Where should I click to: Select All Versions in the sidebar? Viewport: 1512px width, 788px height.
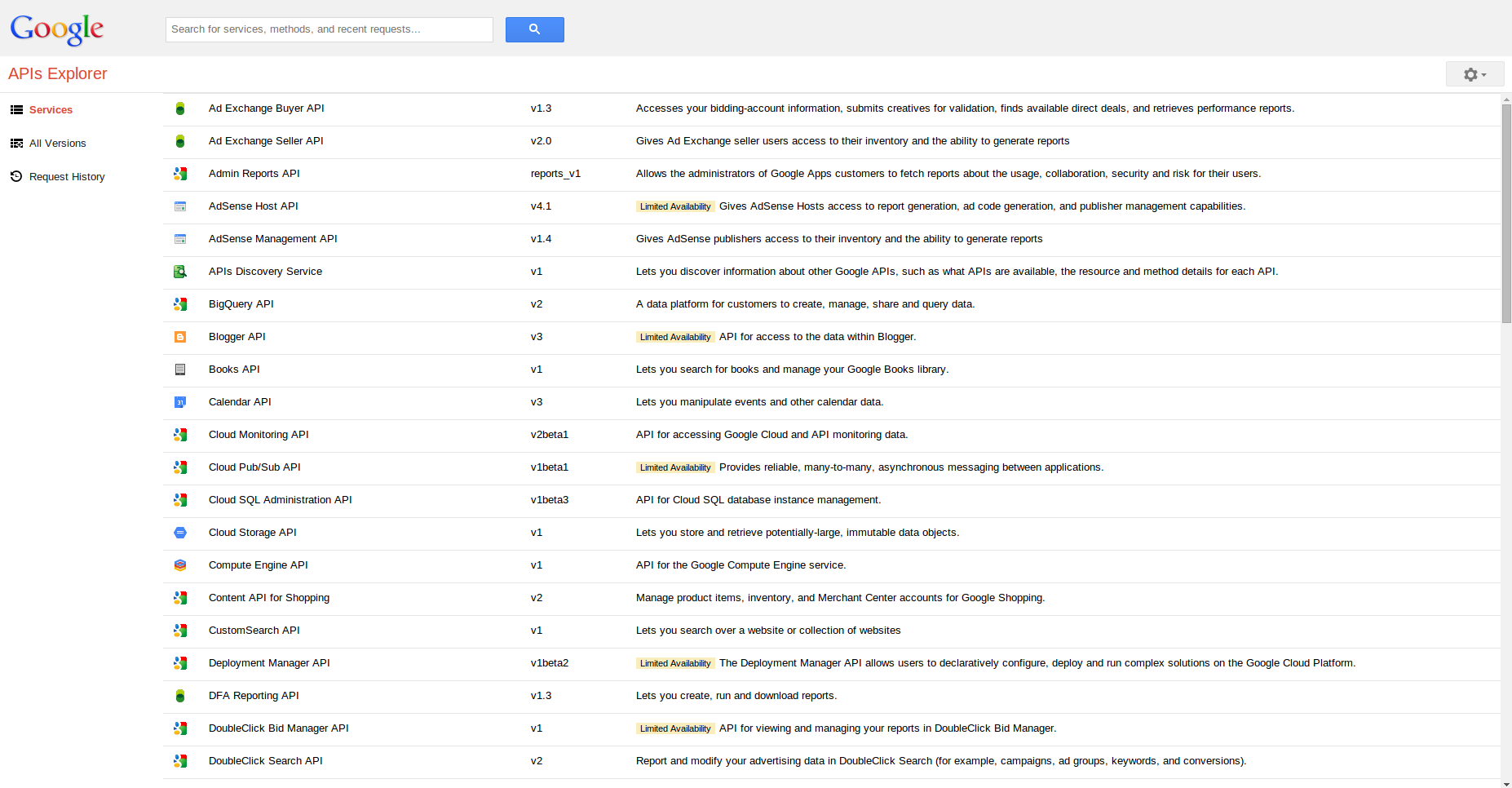(x=58, y=144)
